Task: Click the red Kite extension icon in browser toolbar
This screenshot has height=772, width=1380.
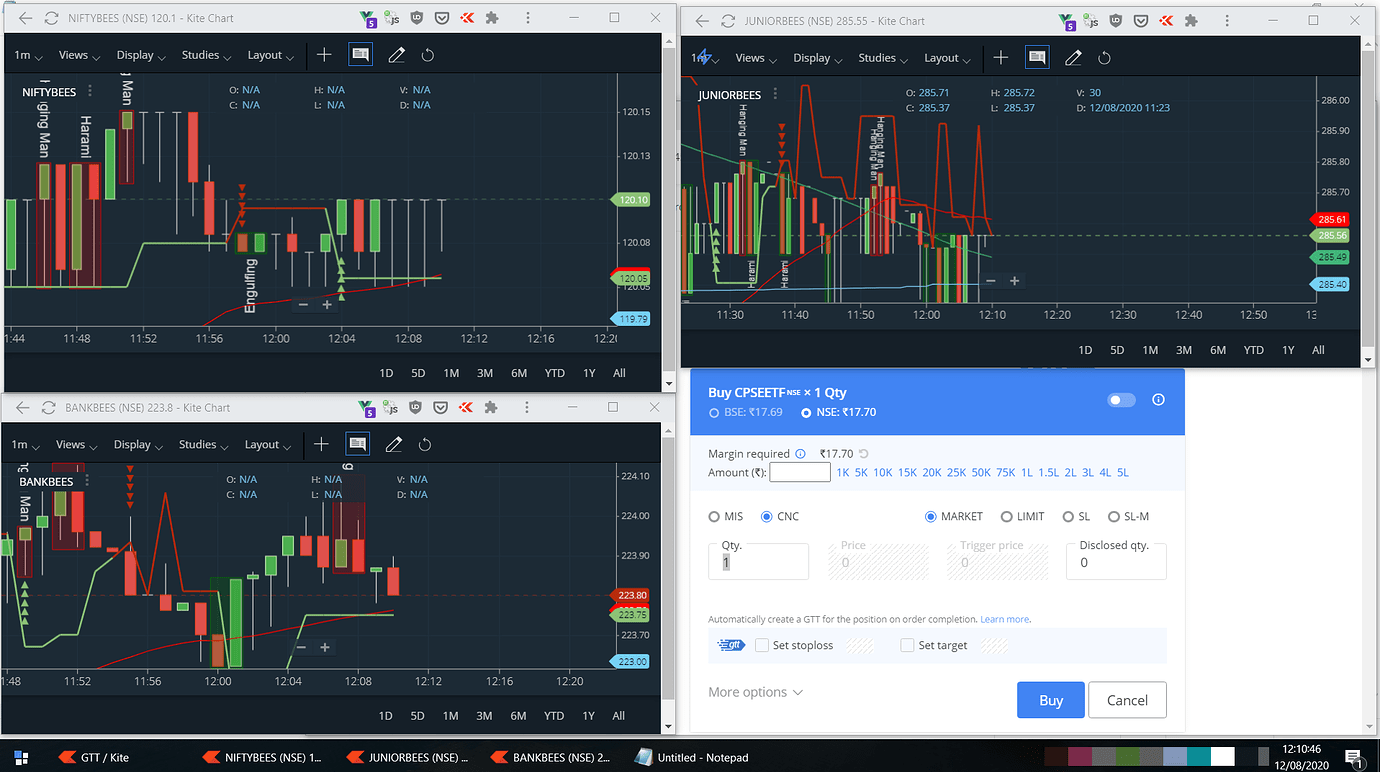Action: tap(466, 17)
